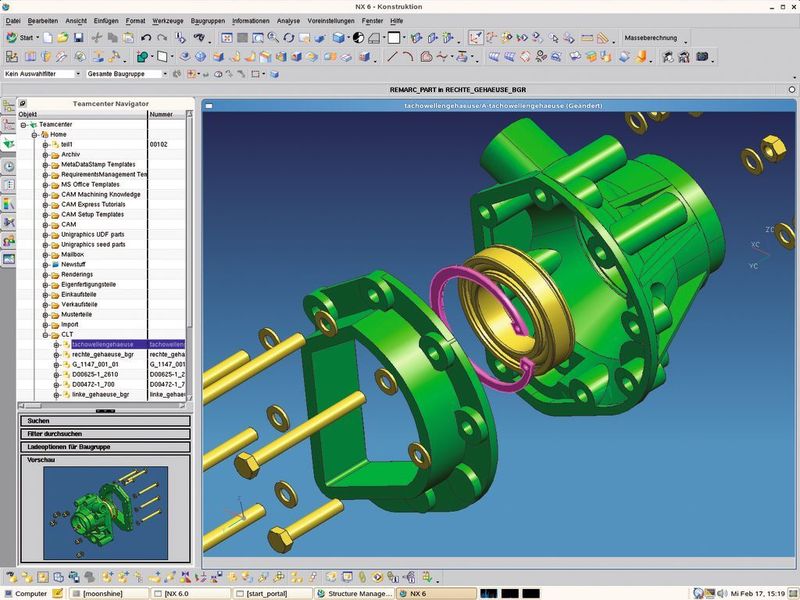Click the Sketch icon in feature toolbar
800x600 pixels.
point(11,57)
